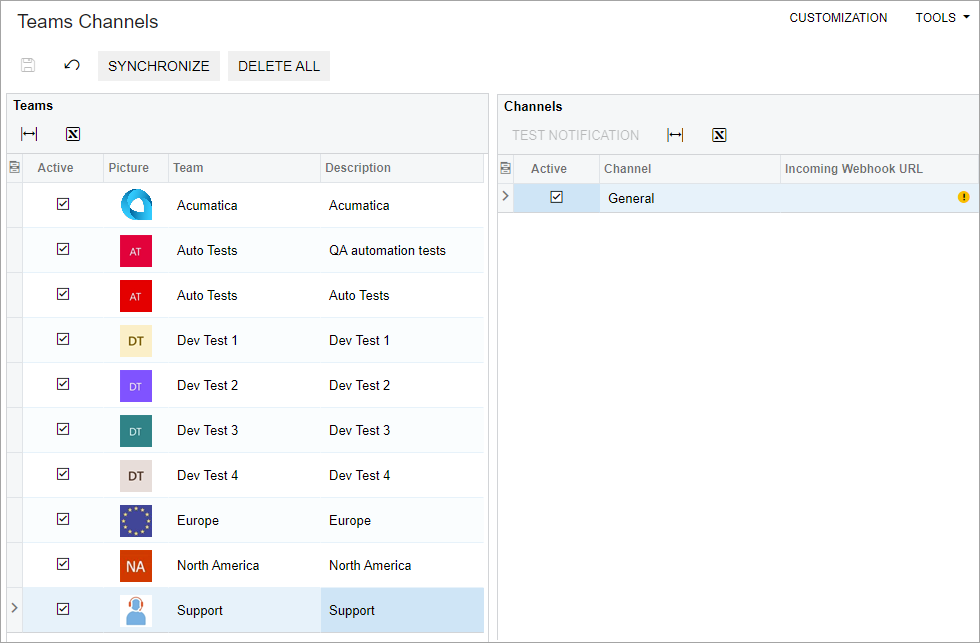Click the Undo arrow icon
The image size is (980, 643).
click(x=72, y=66)
